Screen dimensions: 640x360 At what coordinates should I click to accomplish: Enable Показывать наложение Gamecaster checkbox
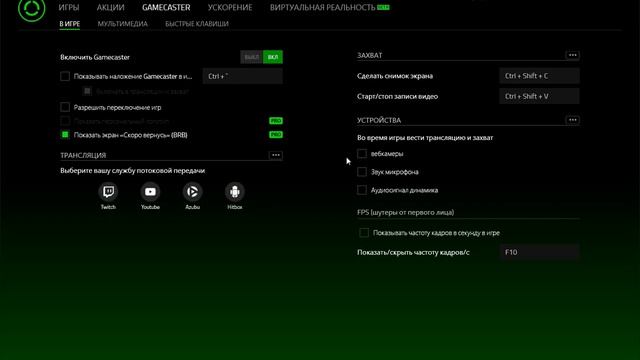point(65,76)
